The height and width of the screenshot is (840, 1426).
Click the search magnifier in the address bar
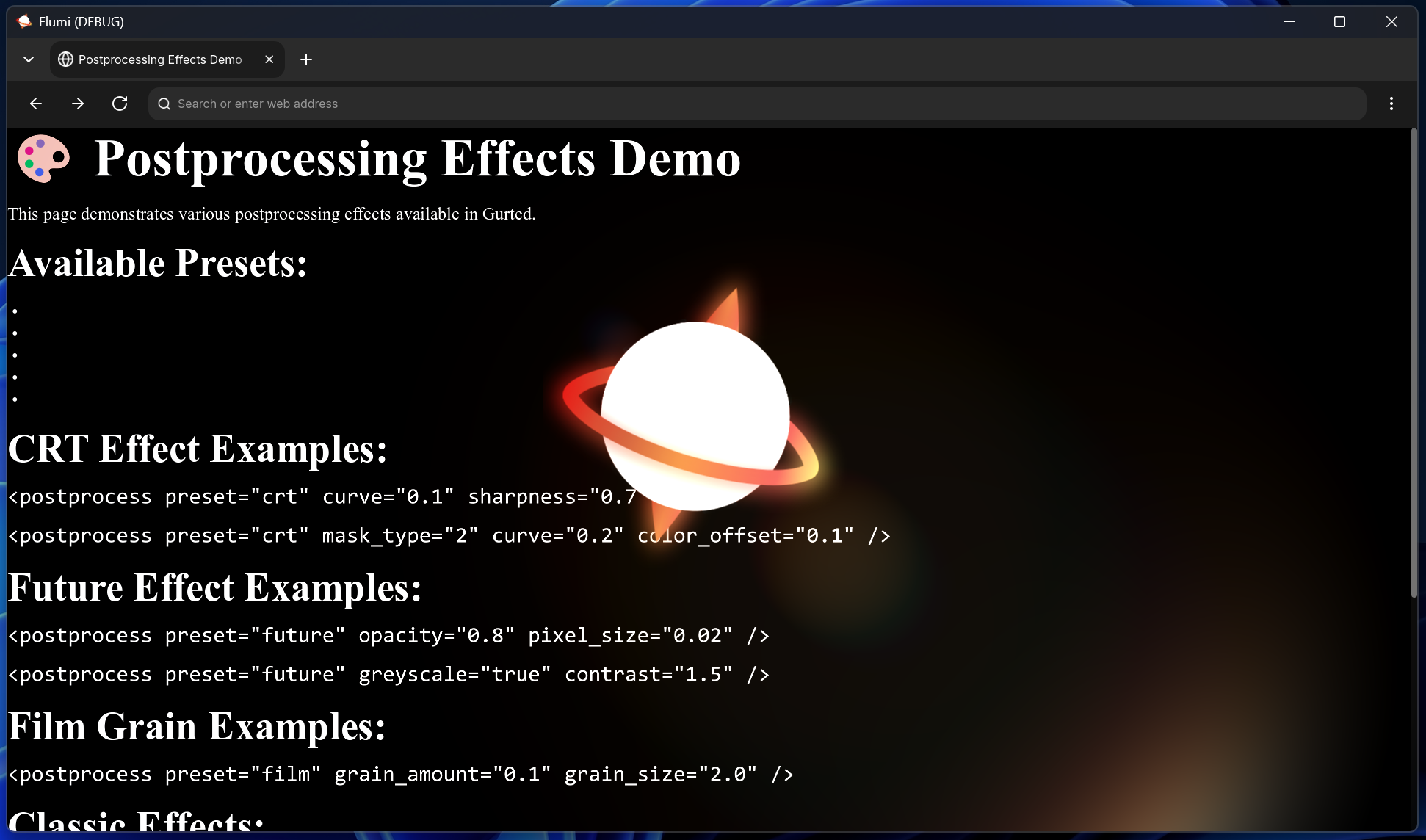pyautogui.click(x=164, y=104)
